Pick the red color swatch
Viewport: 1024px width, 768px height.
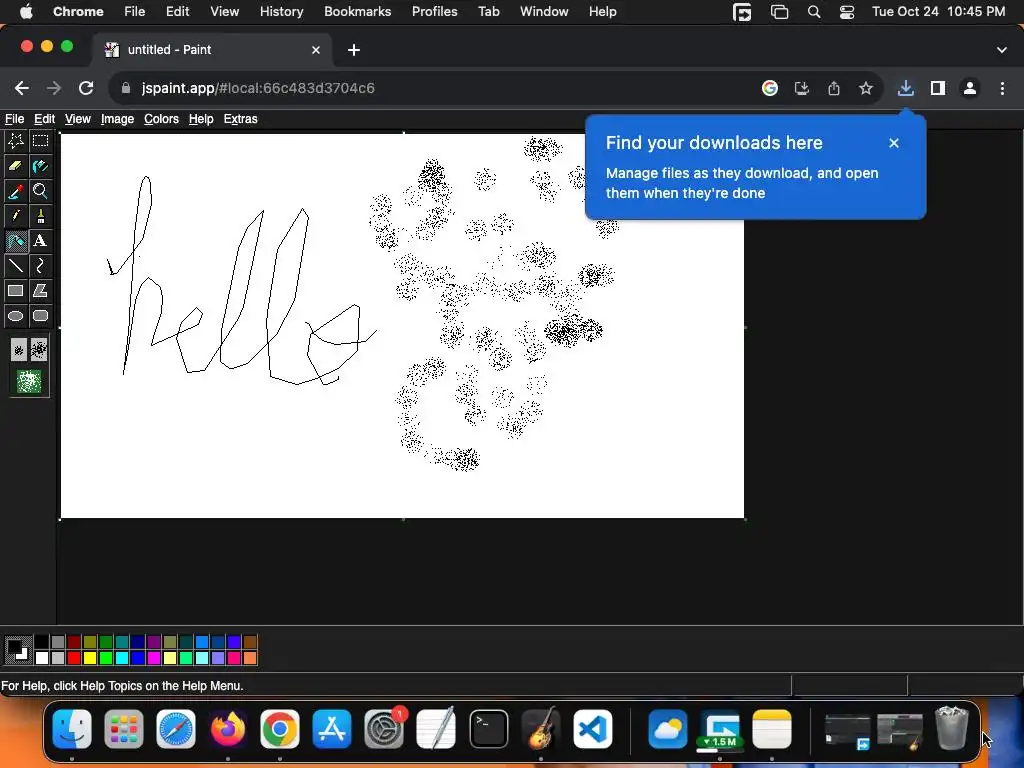[74, 658]
